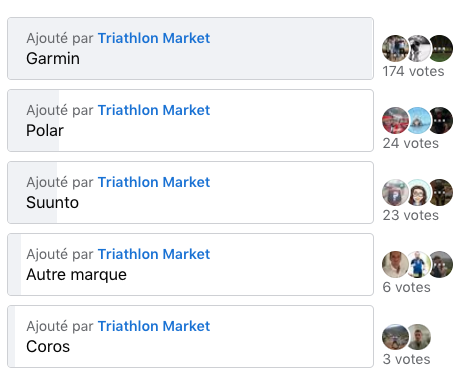Open Triathlon Market link above Garmin

(154, 38)
